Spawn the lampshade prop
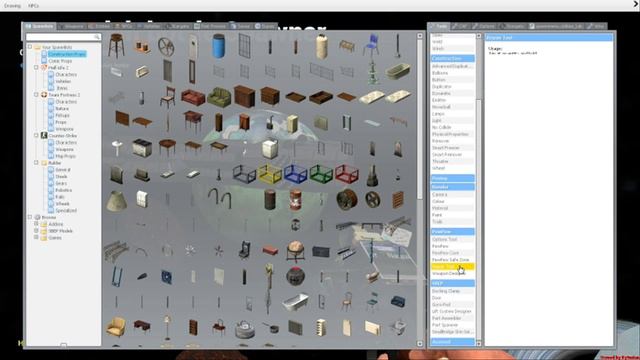Image resolution: width=640 pixels, height=360 pixels. pos(117,200)
